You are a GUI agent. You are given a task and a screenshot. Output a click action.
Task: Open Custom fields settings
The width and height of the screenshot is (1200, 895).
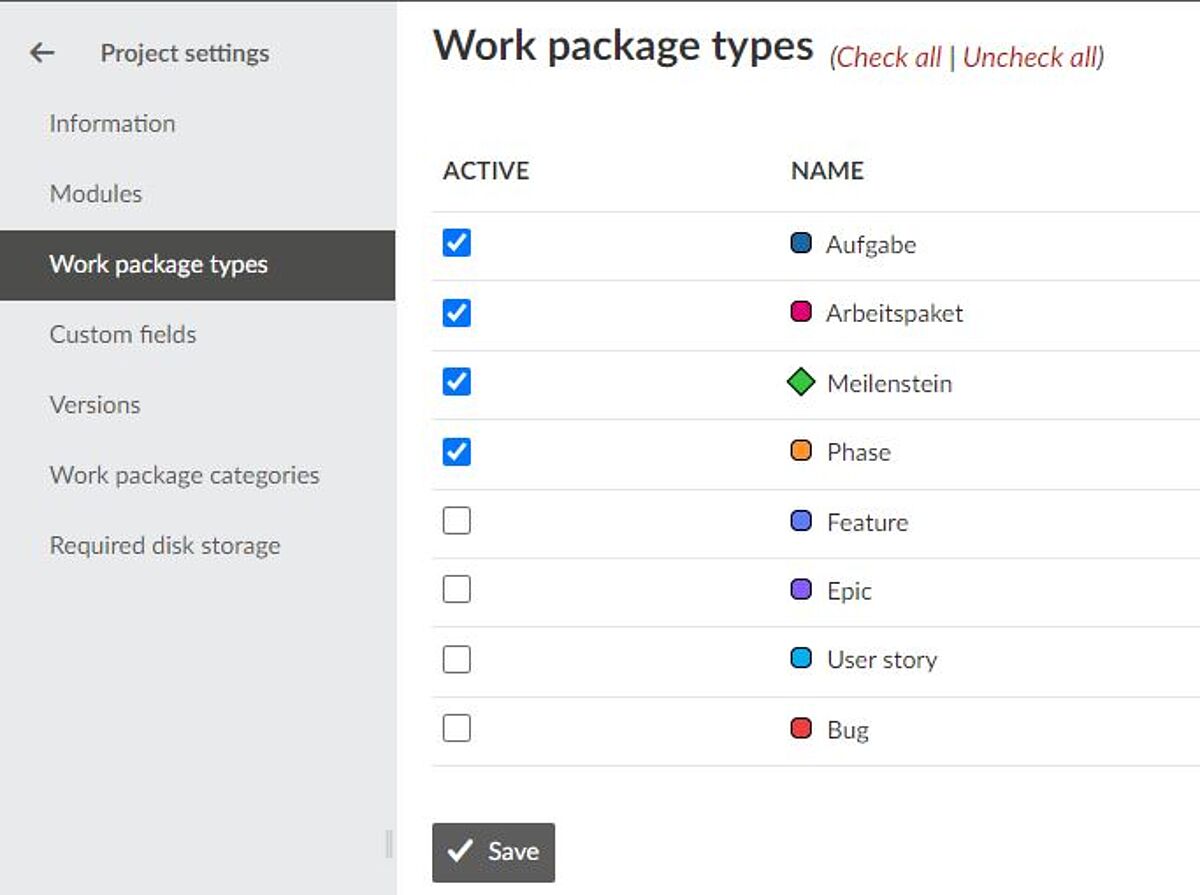click(x=123, y=334)
